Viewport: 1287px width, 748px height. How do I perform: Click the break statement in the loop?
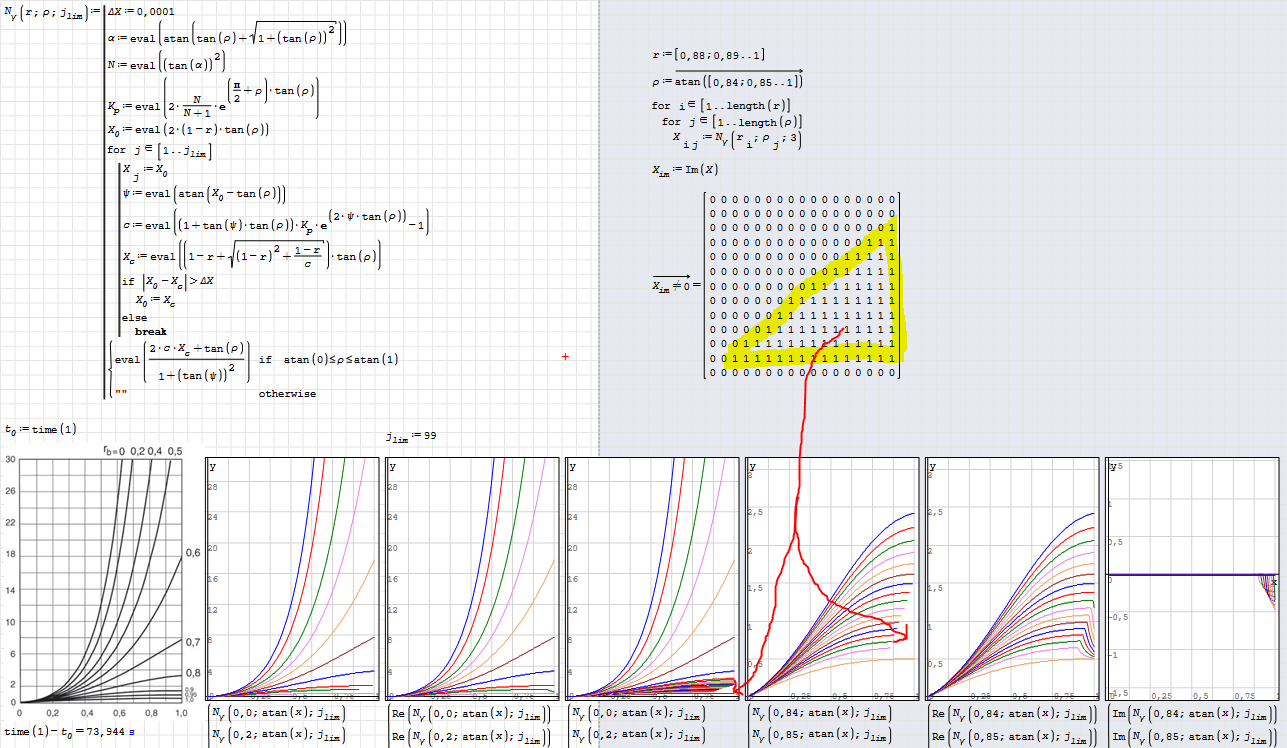click(151, 331)
